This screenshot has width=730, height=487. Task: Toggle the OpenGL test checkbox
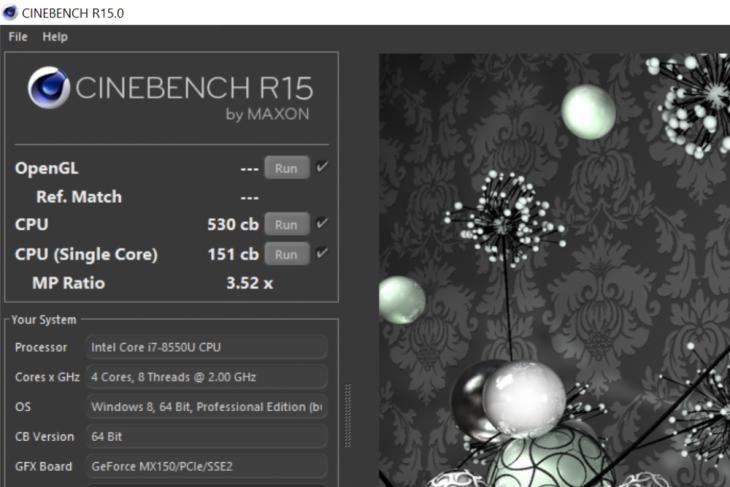[x=321, y=167]
